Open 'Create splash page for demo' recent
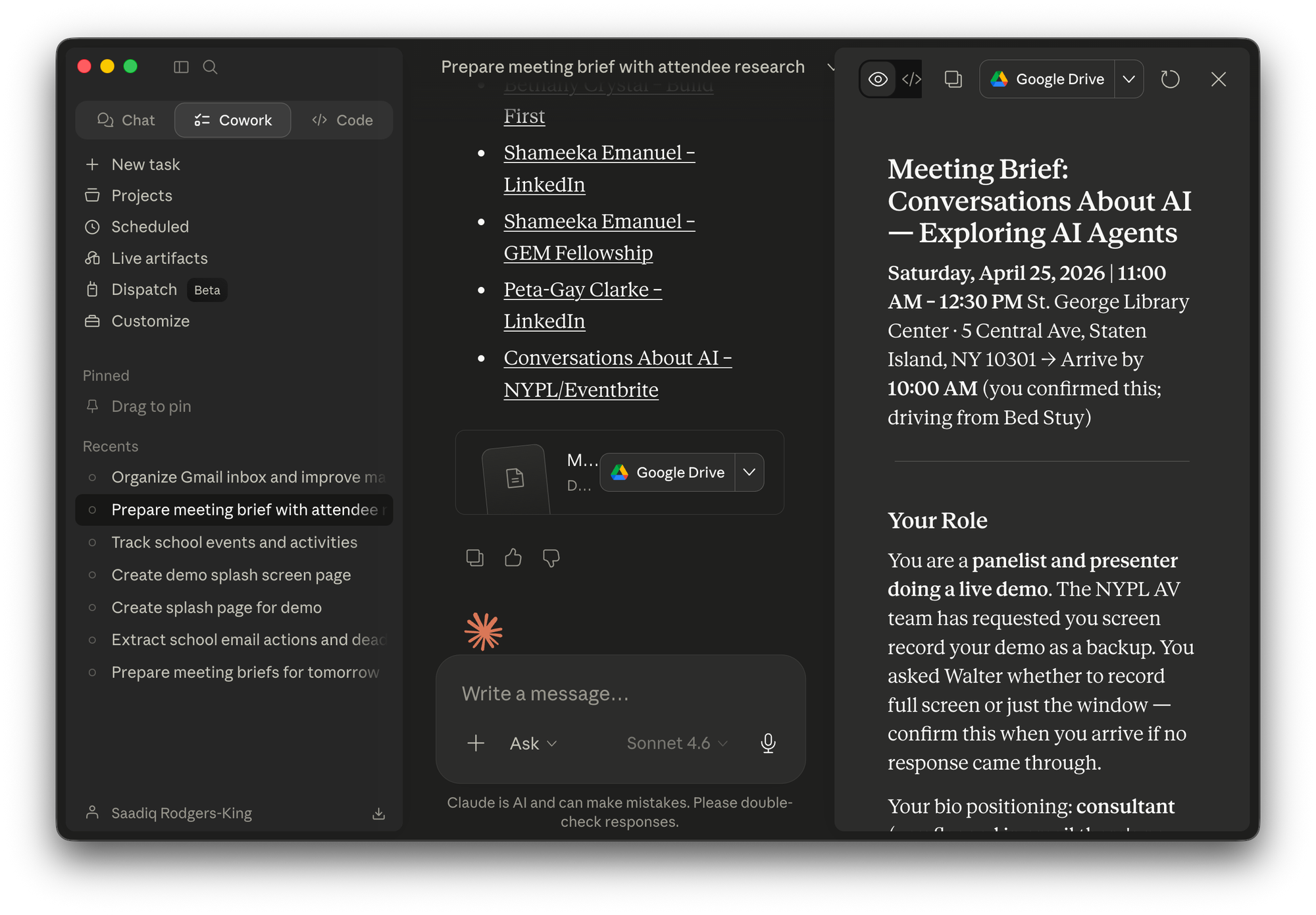Image resolution: width=1316 pixels, height=915 pixels. [x=234, y=608]
